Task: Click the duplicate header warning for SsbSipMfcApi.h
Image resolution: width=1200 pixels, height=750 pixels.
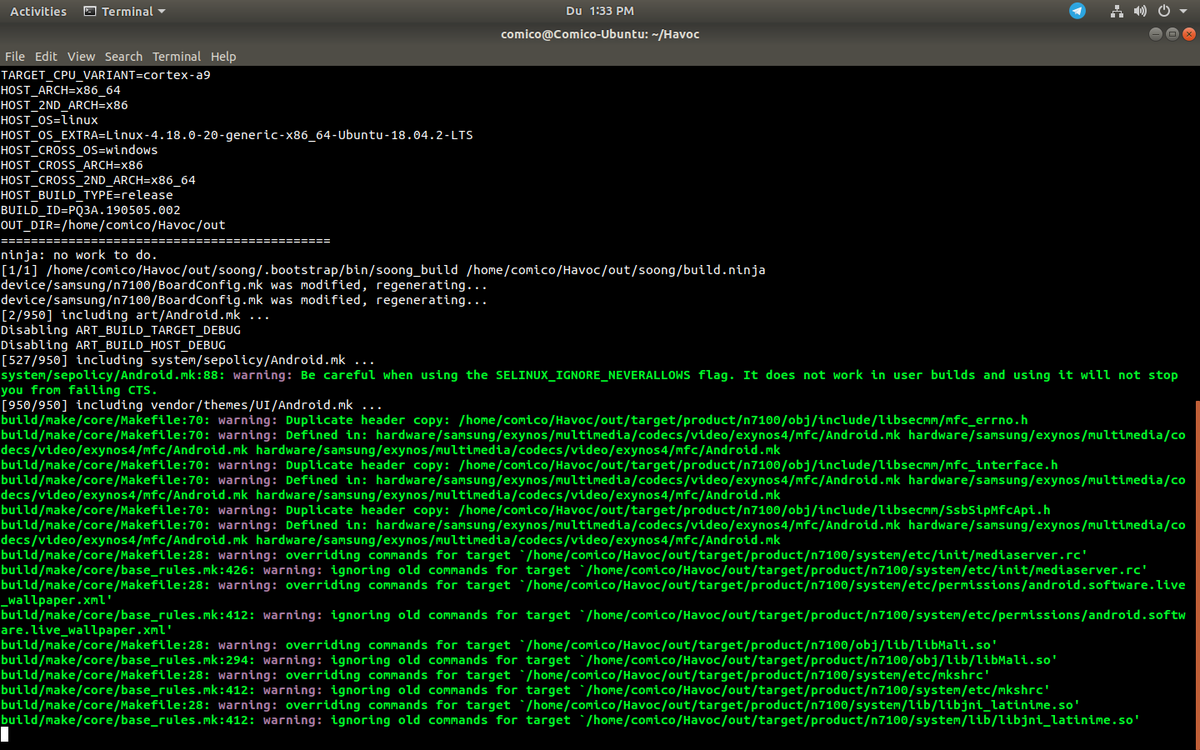Action: tap(526, 510)
